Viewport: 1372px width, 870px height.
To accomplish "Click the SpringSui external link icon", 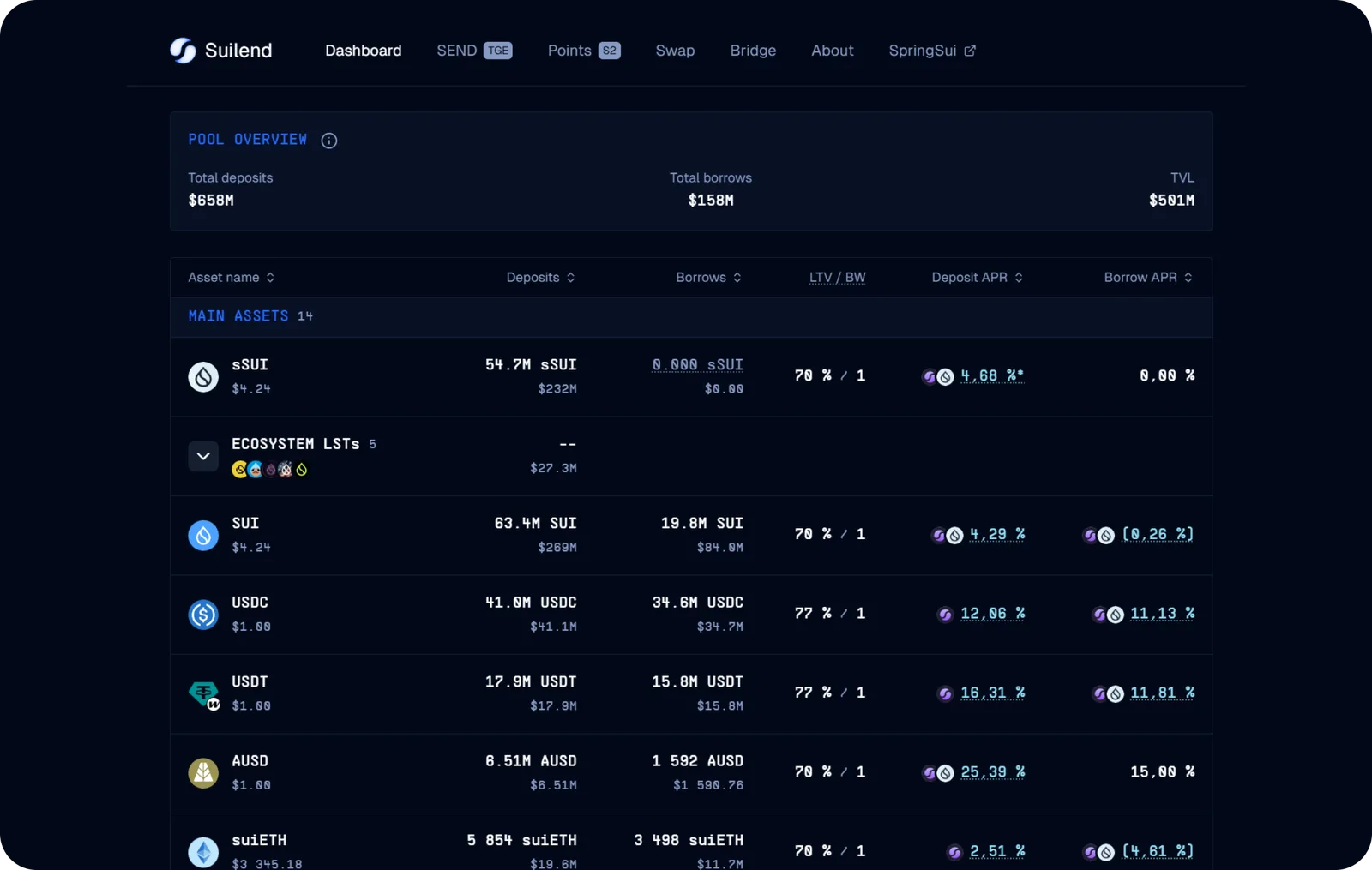I will point(970,51).
